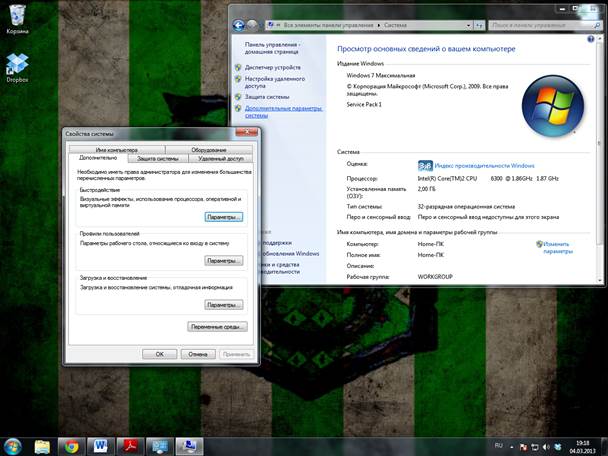Switch to Удаленный доступ tab
The image size is (608, 456).
(x=221, y=159)
